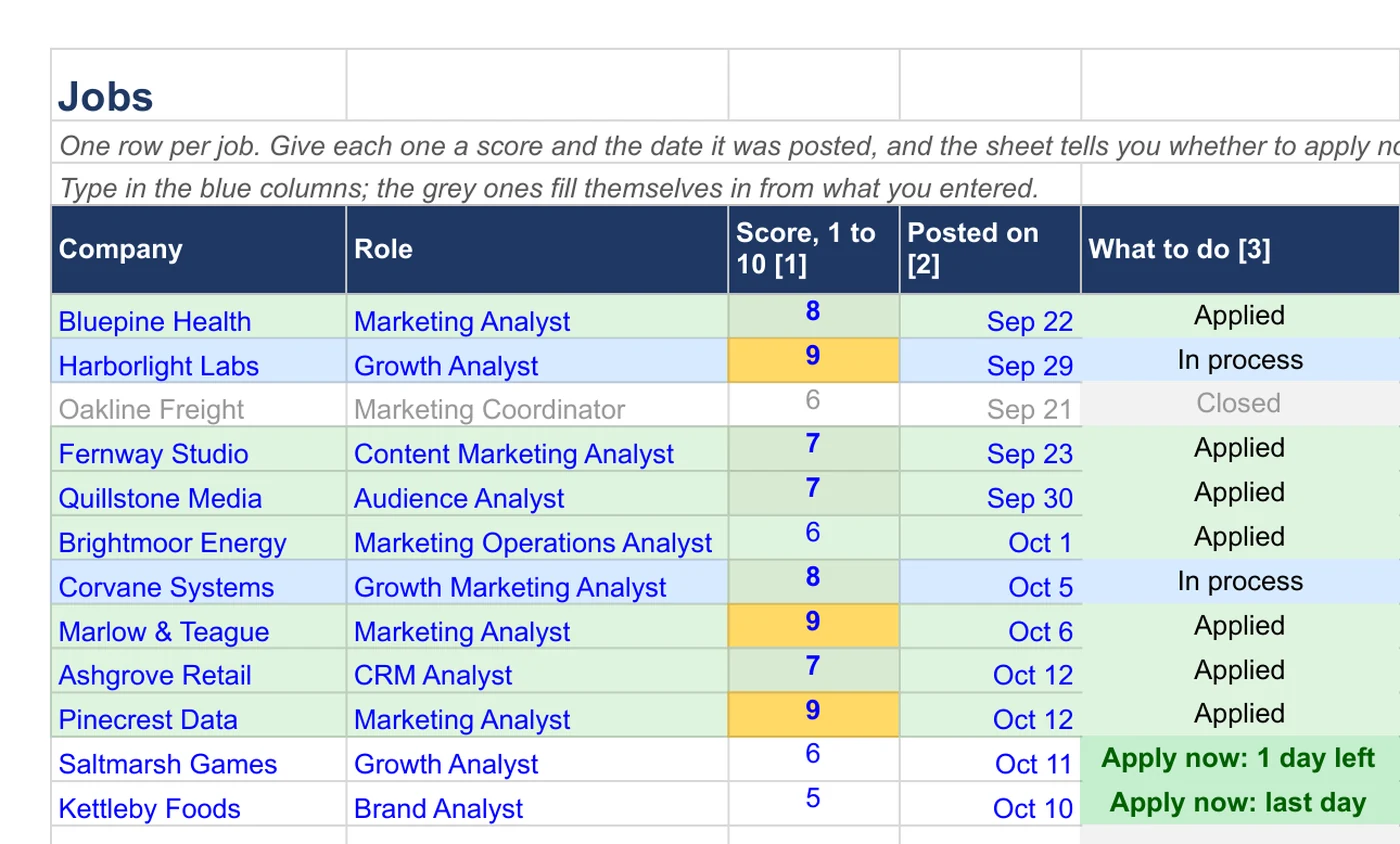Screen dimensions: 1400x844
Task: Select the Marlow & Teague company cell
Action: (x=199, y=626)
